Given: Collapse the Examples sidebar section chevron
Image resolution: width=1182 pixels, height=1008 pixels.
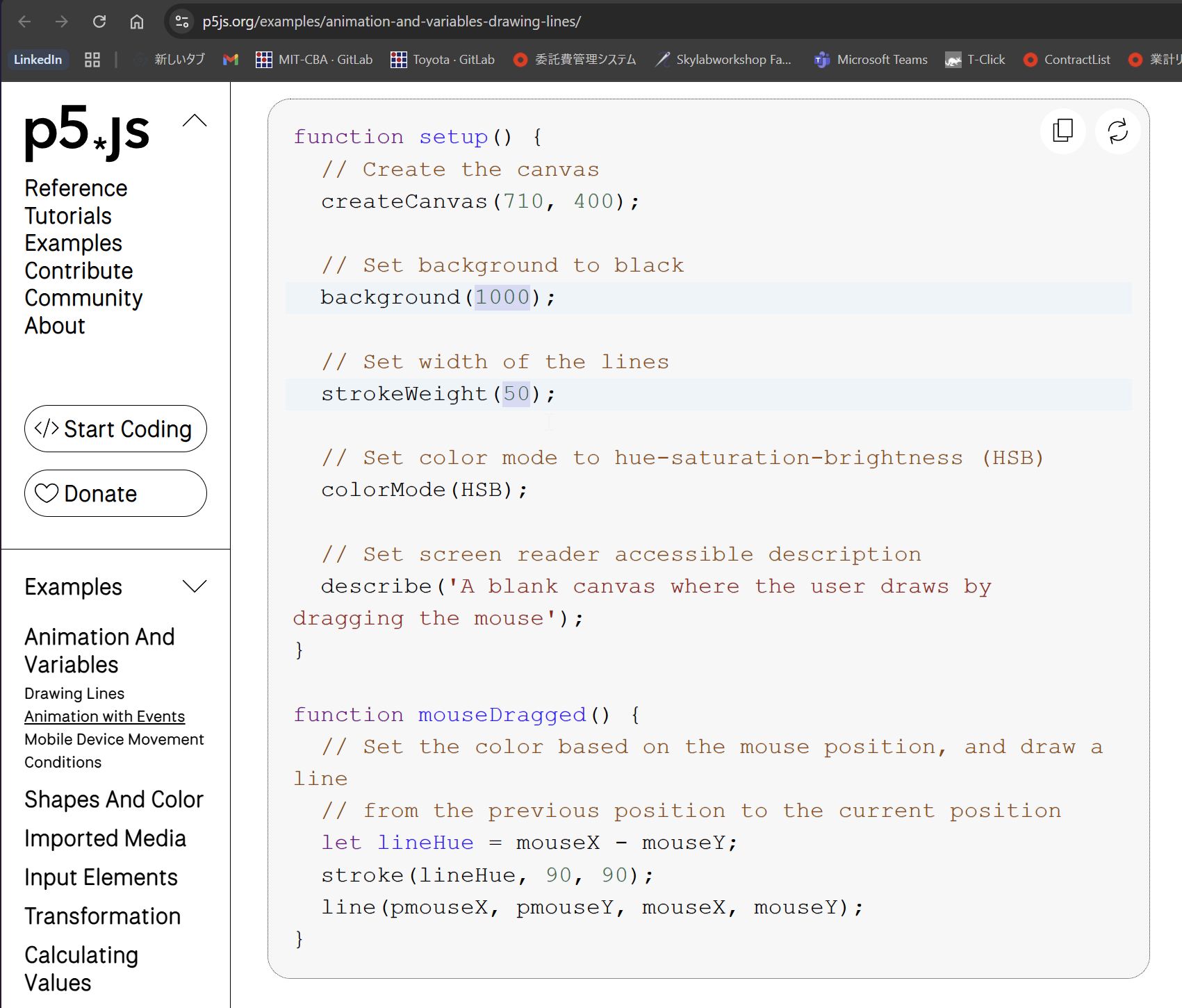Looking at the screenshot, I should click(x=195, y=587).
